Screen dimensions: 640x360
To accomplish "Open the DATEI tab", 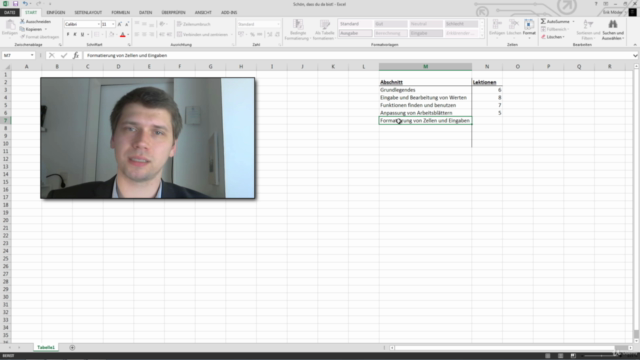I will 9,13.
